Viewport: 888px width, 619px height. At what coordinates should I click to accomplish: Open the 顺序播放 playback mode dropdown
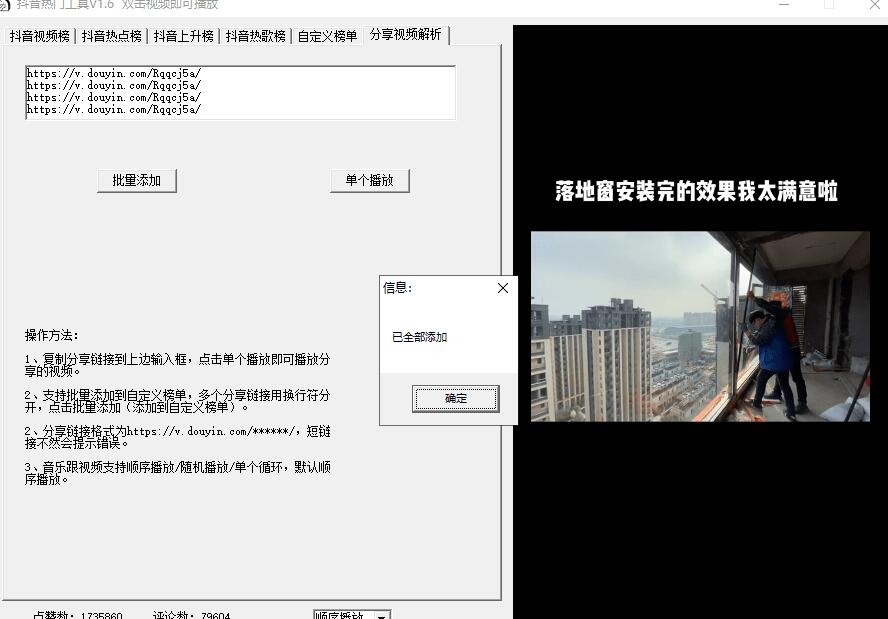click(351, 615)
